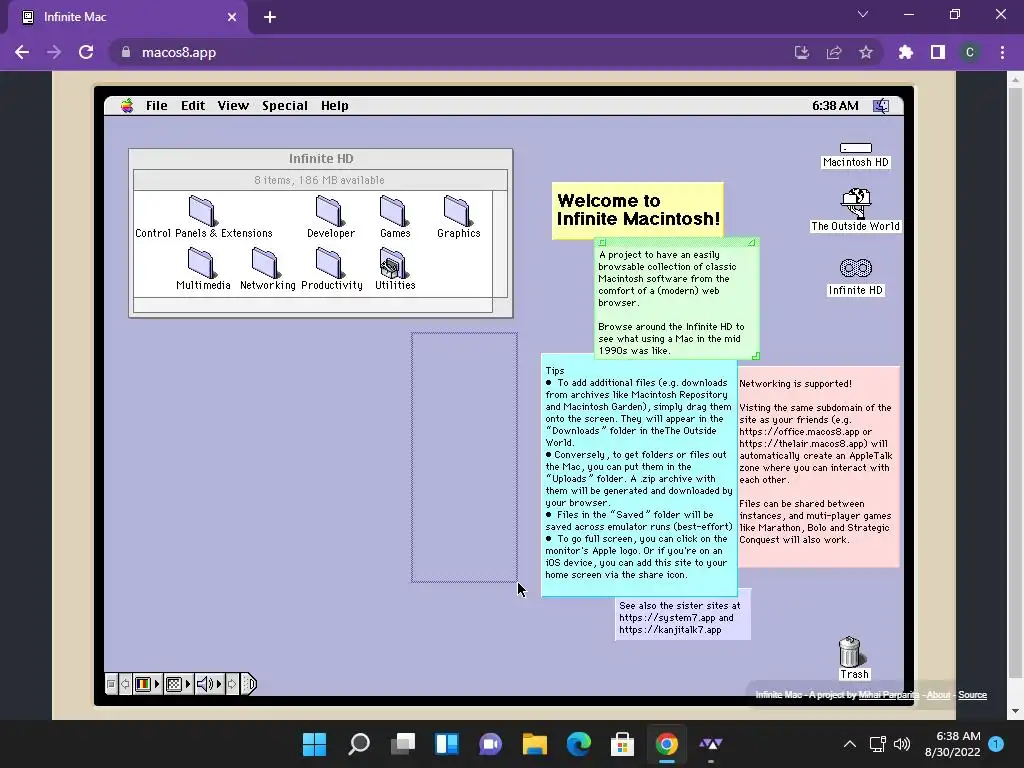Select The Outside World desktop icon
The image size is (1024, 768).
(x=856, y=210)
